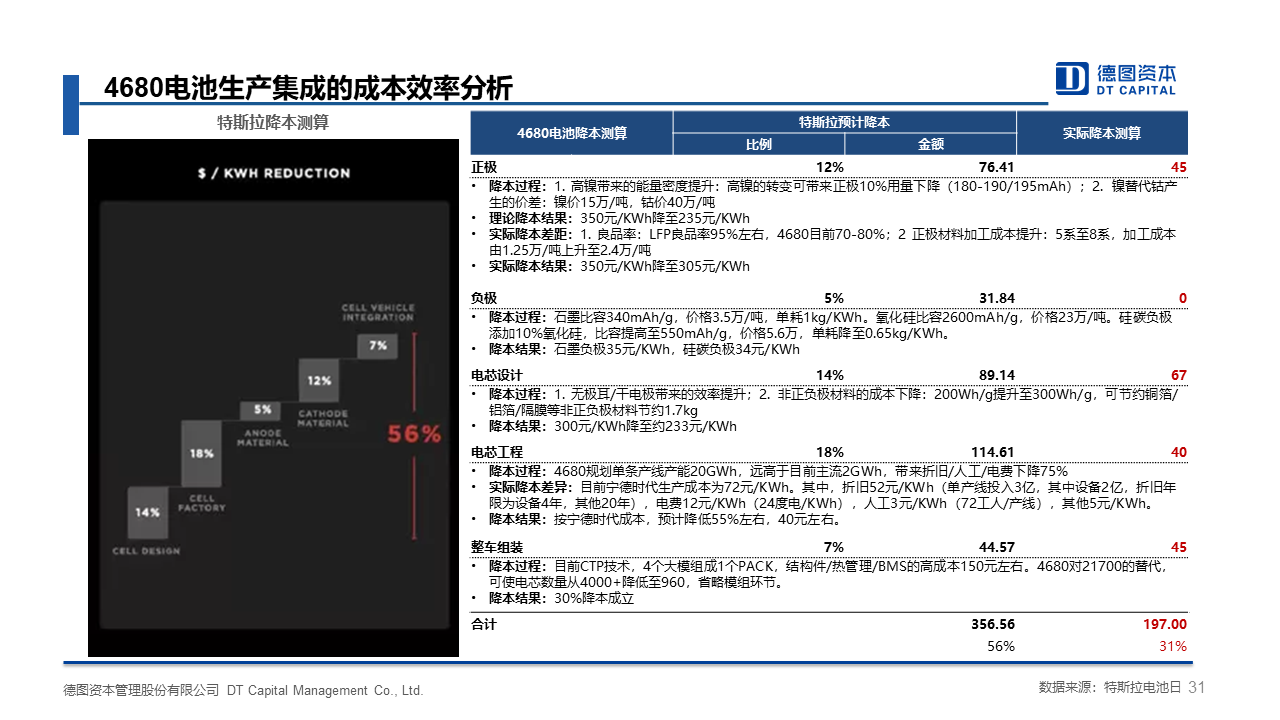Click the 降本结果 300元/KWh降至约233元/KWh line
The image size is (1280, 720).
click(612, 426)
